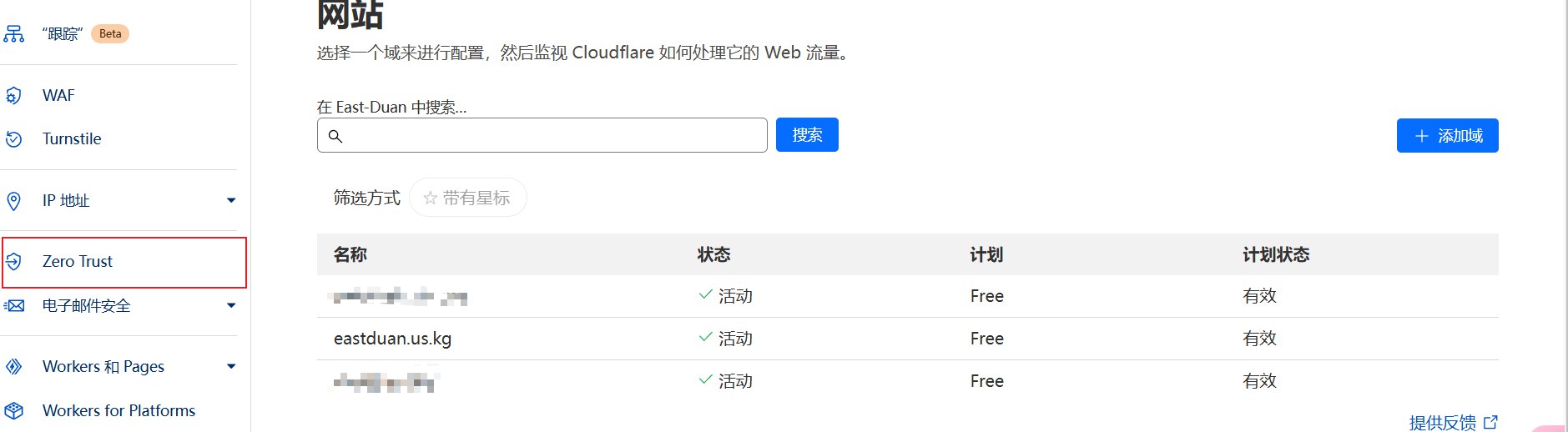Click the Zero Trust shield icon
The width and height of the screenshot is (1568, 432).
pyautogui.click(x=14, y=262)
